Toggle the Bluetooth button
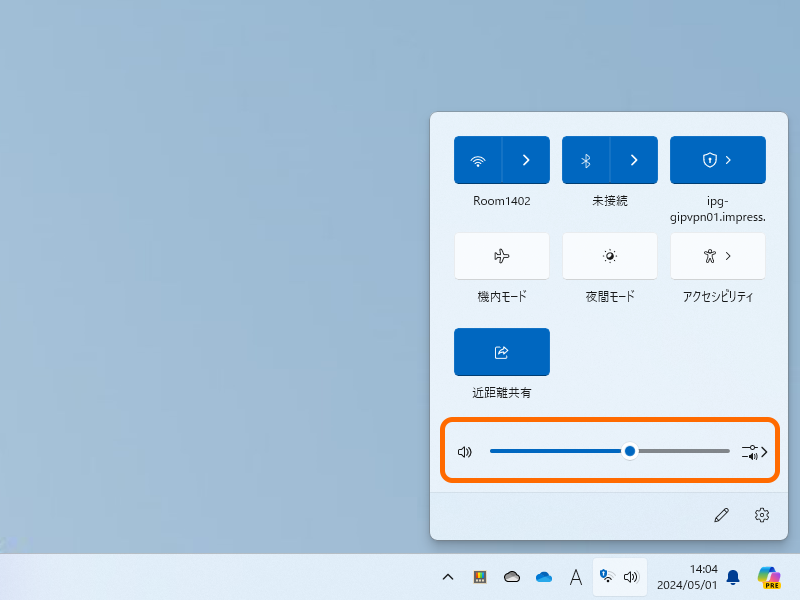The height and width of the screenshot is (600, 800). (x=586, y=160)
